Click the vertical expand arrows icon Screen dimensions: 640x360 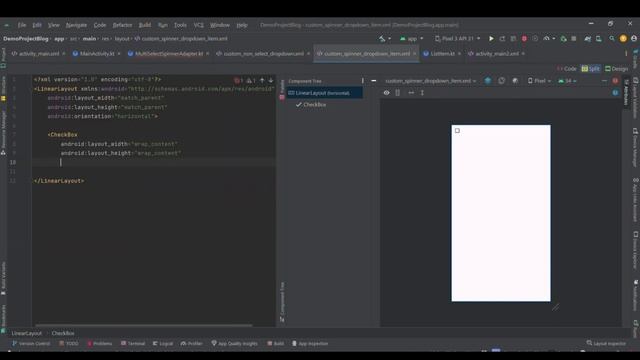click(x=422, y=93)
